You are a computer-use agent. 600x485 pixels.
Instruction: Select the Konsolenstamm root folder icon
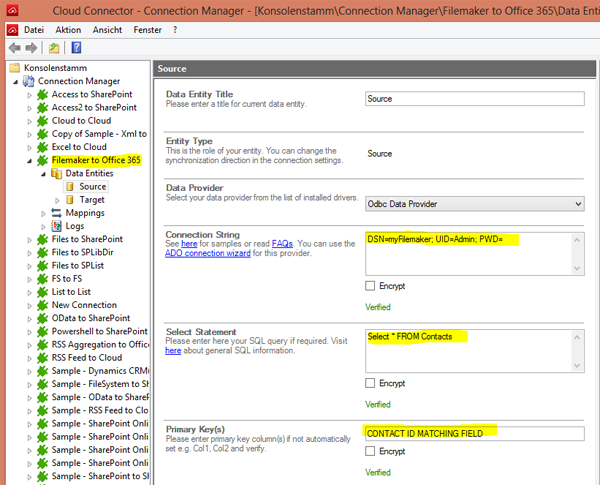click(15, 68)
